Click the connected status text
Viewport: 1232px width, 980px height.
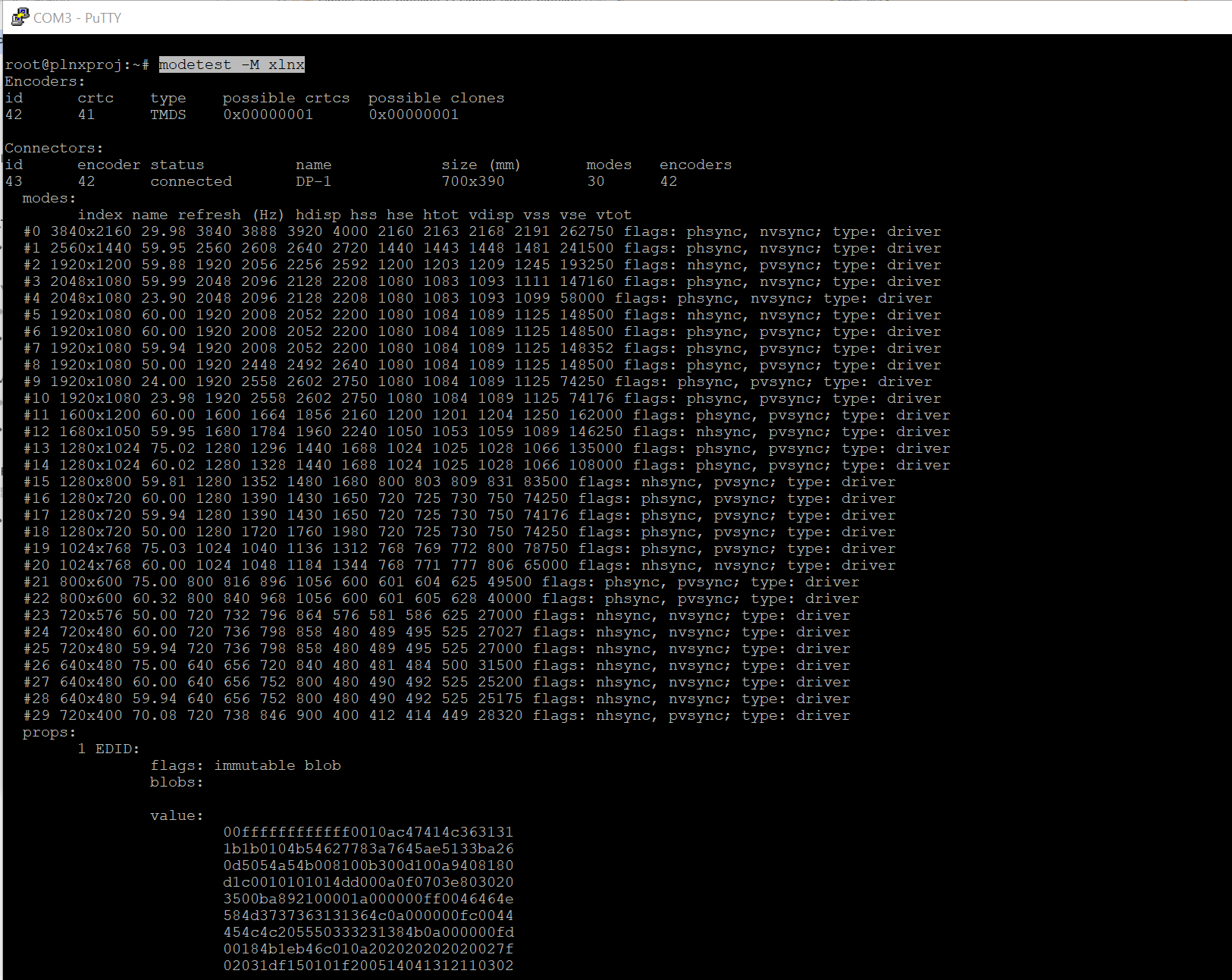pyautogui.click(x=190, y=181)
